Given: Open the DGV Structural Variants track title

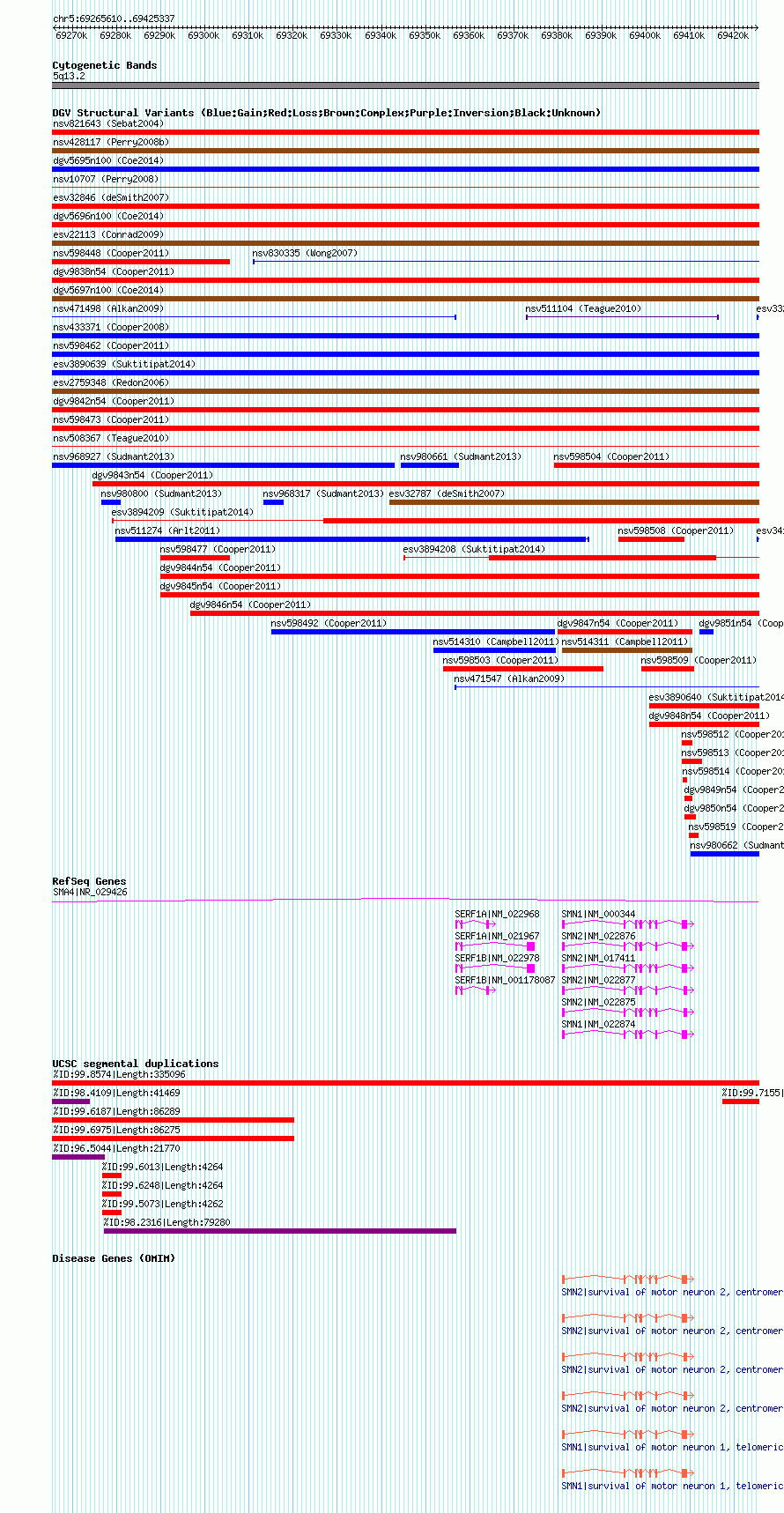Looking at the screenshot, I should coord(327,113).
